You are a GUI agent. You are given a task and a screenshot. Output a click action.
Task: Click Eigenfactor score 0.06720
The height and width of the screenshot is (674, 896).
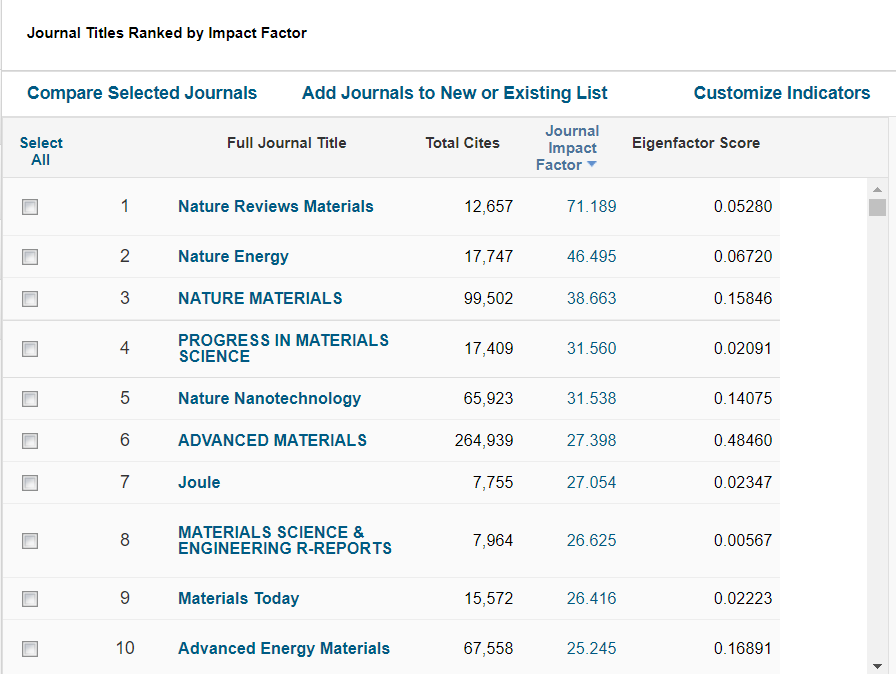point(743,256)
